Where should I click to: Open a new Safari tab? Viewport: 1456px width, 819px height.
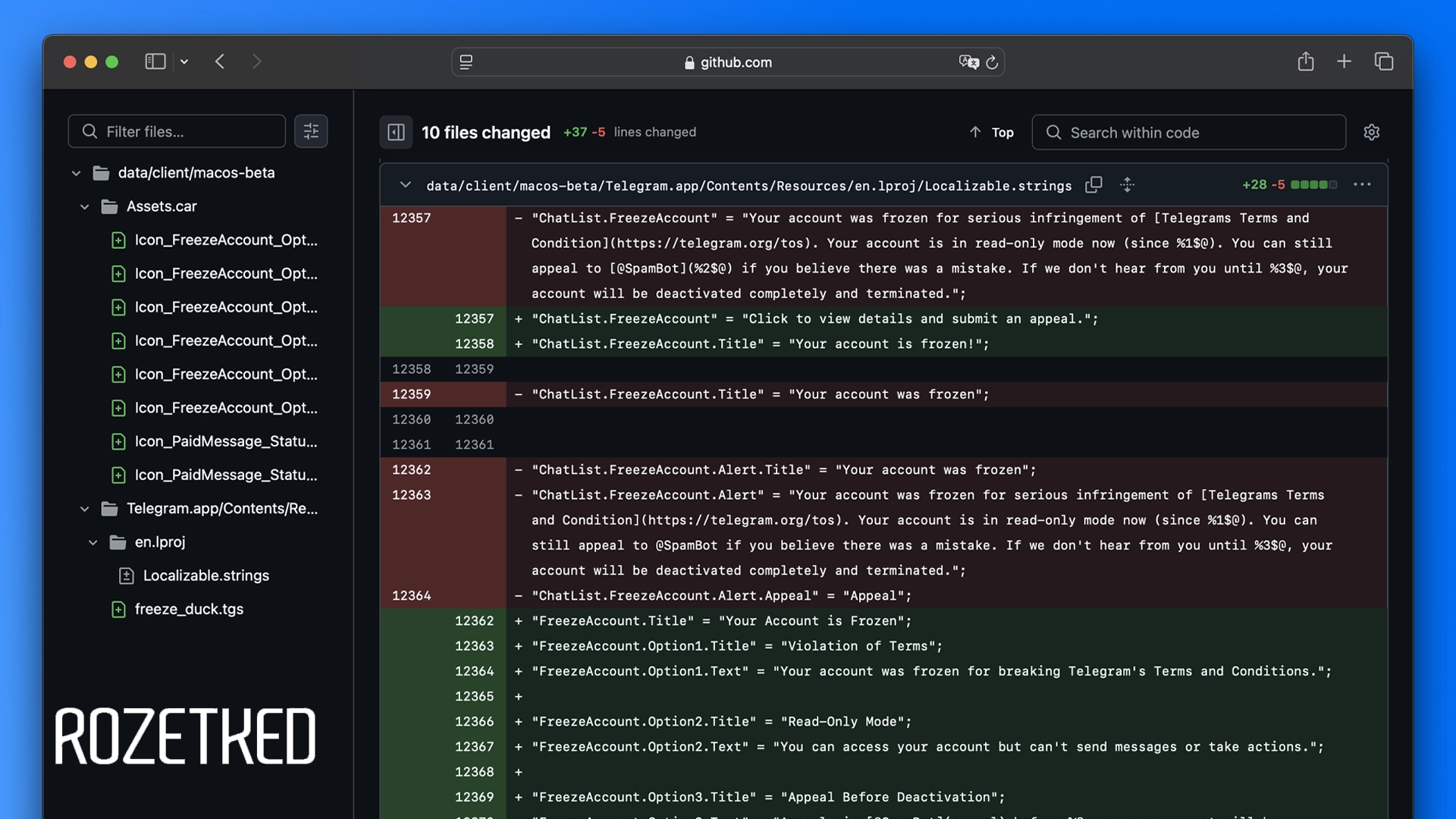[x=1344, y=61]
